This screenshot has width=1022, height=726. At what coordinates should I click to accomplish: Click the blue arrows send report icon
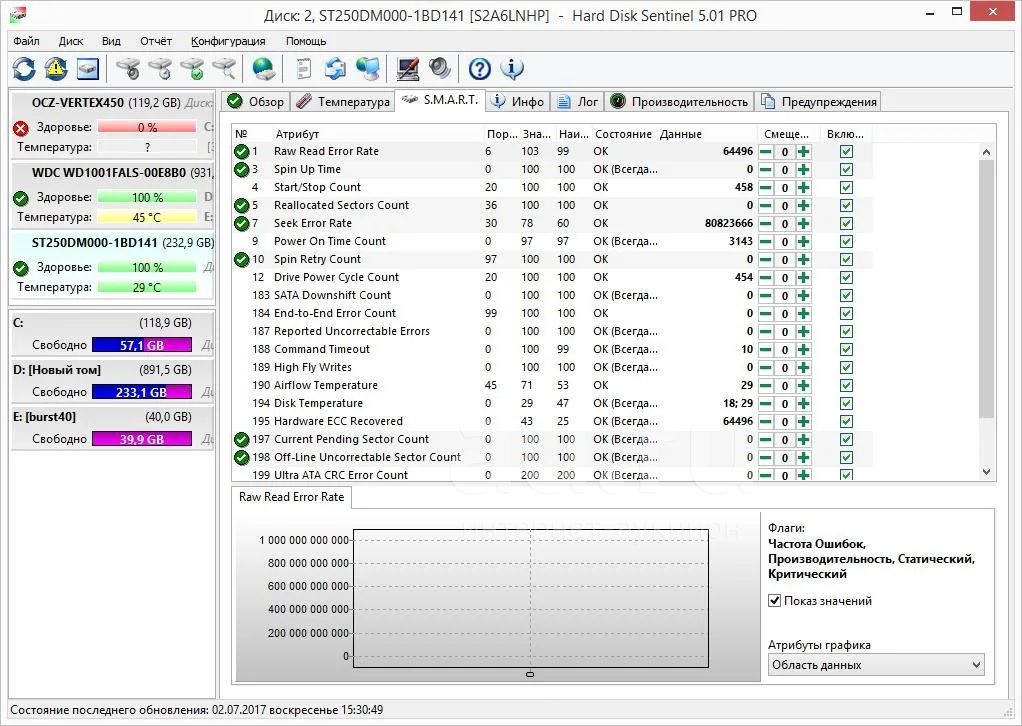(336, 68)
